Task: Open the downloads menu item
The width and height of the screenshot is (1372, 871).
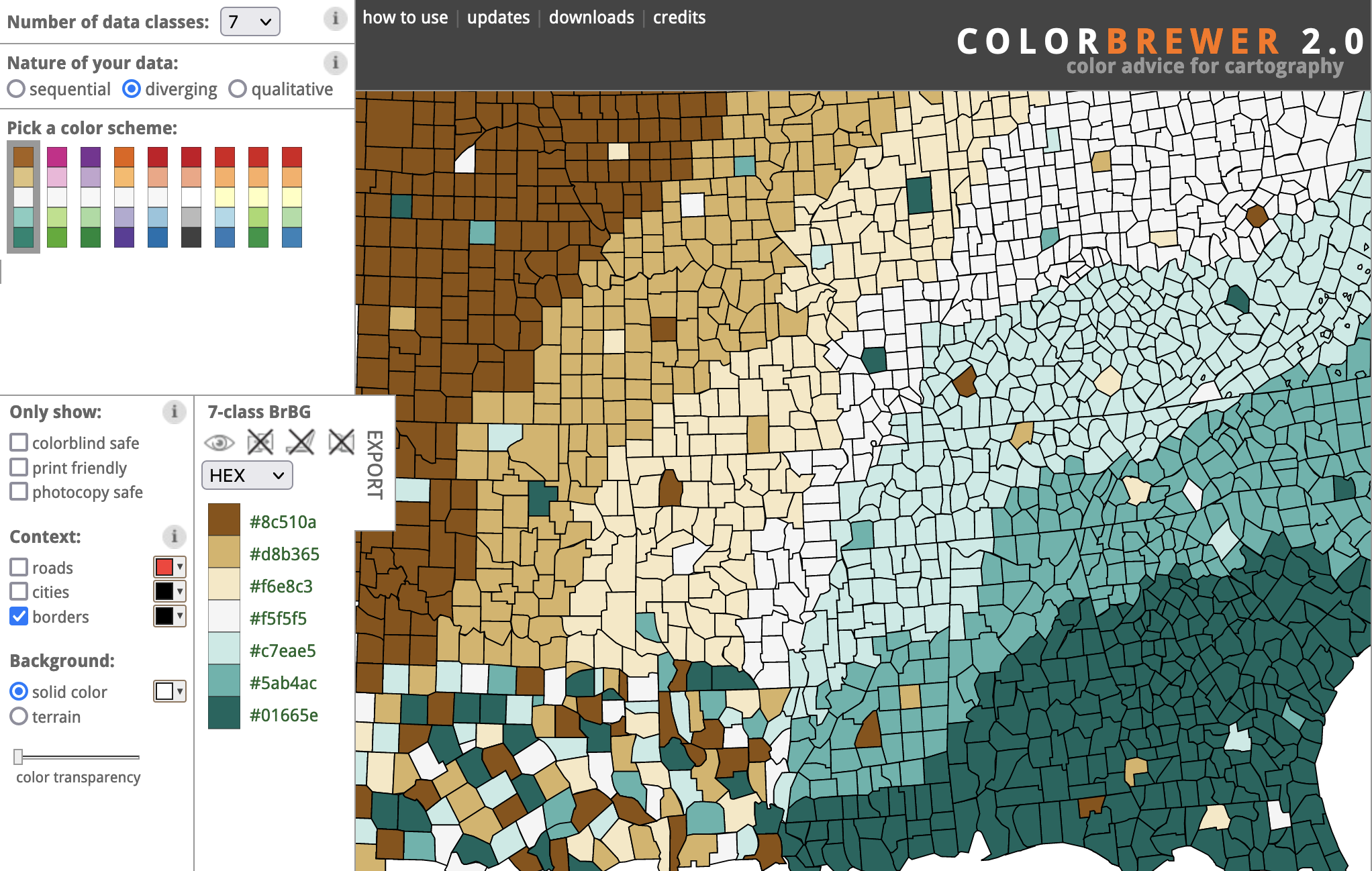Action: [591, 17]
